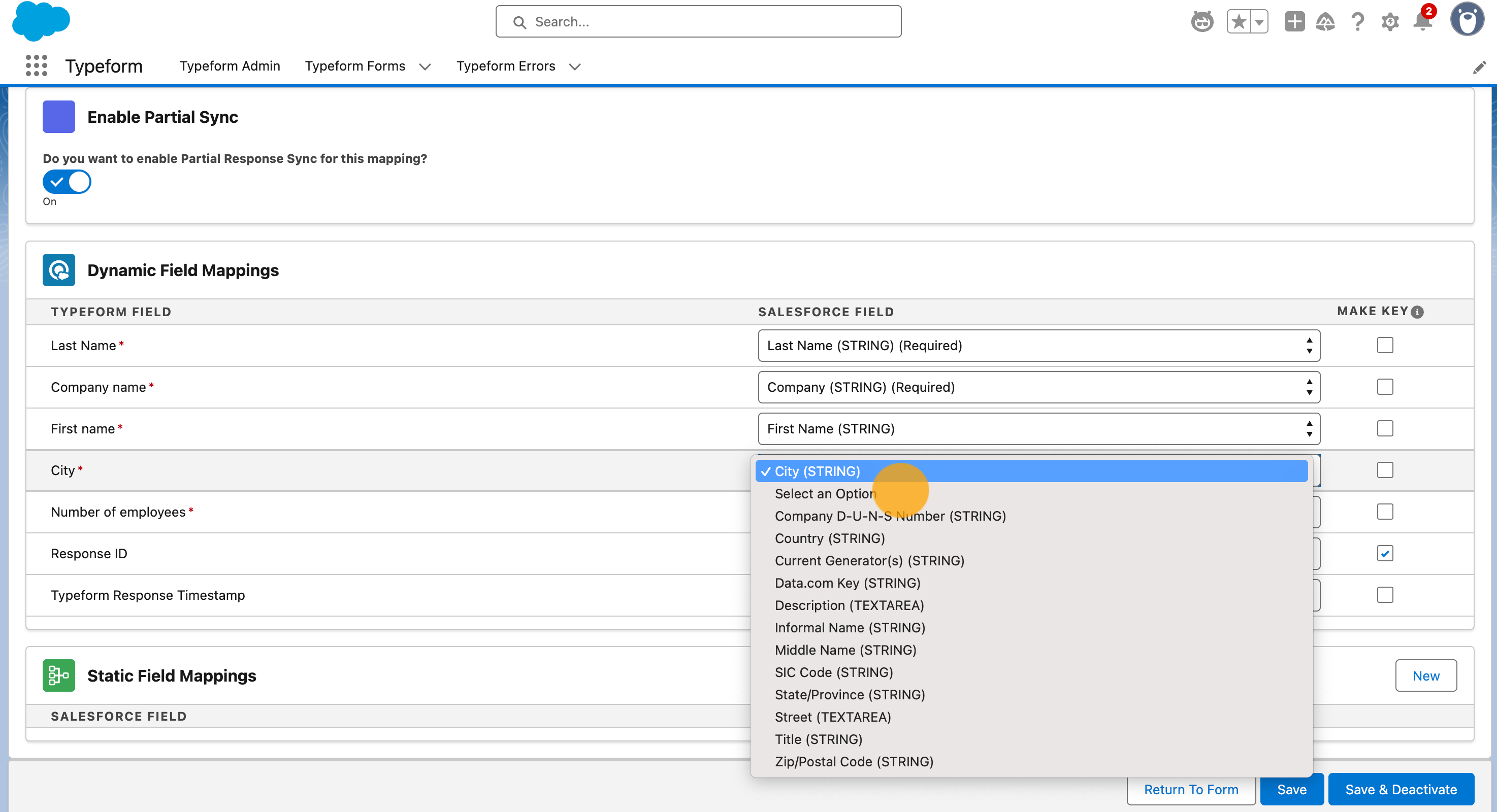This screenshot has height=812, width=1497.
Task: Click the Astro mascot guidance icon
Action: coord(1202,22)
